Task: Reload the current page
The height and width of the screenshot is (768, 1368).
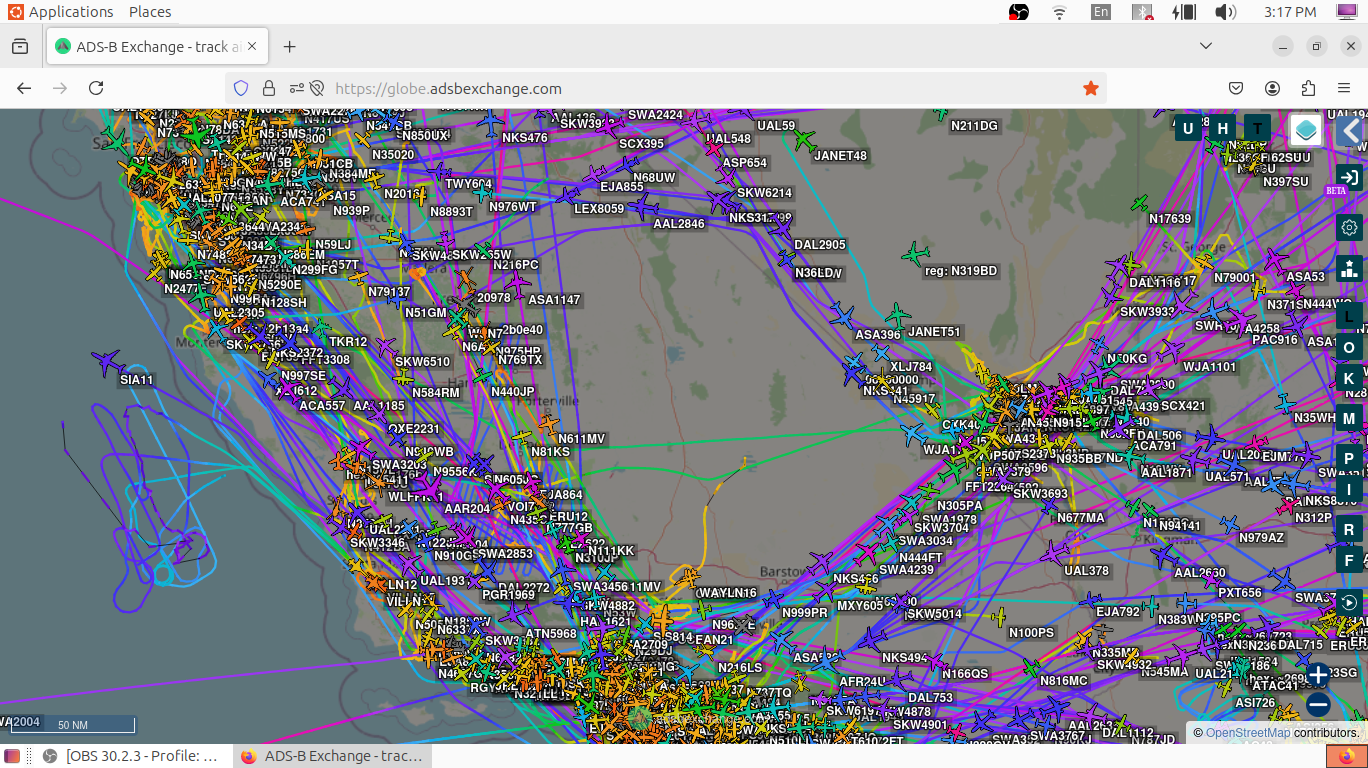Action: tap(96, 88)
